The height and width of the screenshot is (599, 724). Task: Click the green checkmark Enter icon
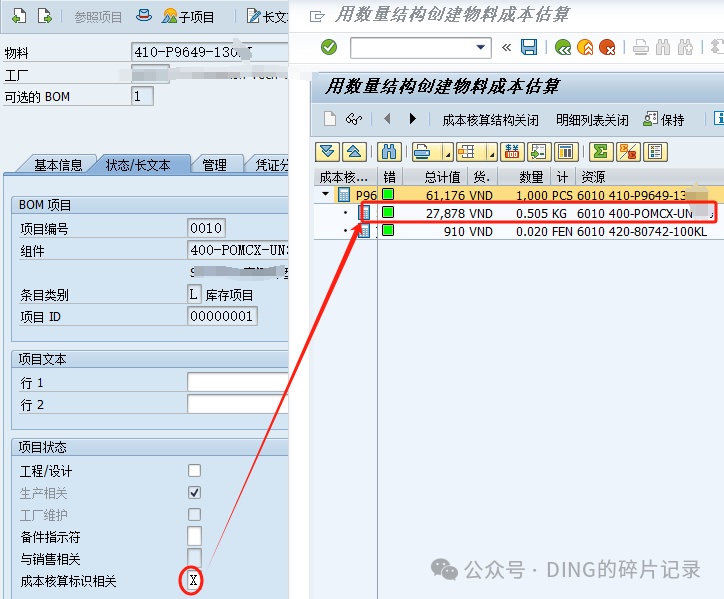[329, 47]
